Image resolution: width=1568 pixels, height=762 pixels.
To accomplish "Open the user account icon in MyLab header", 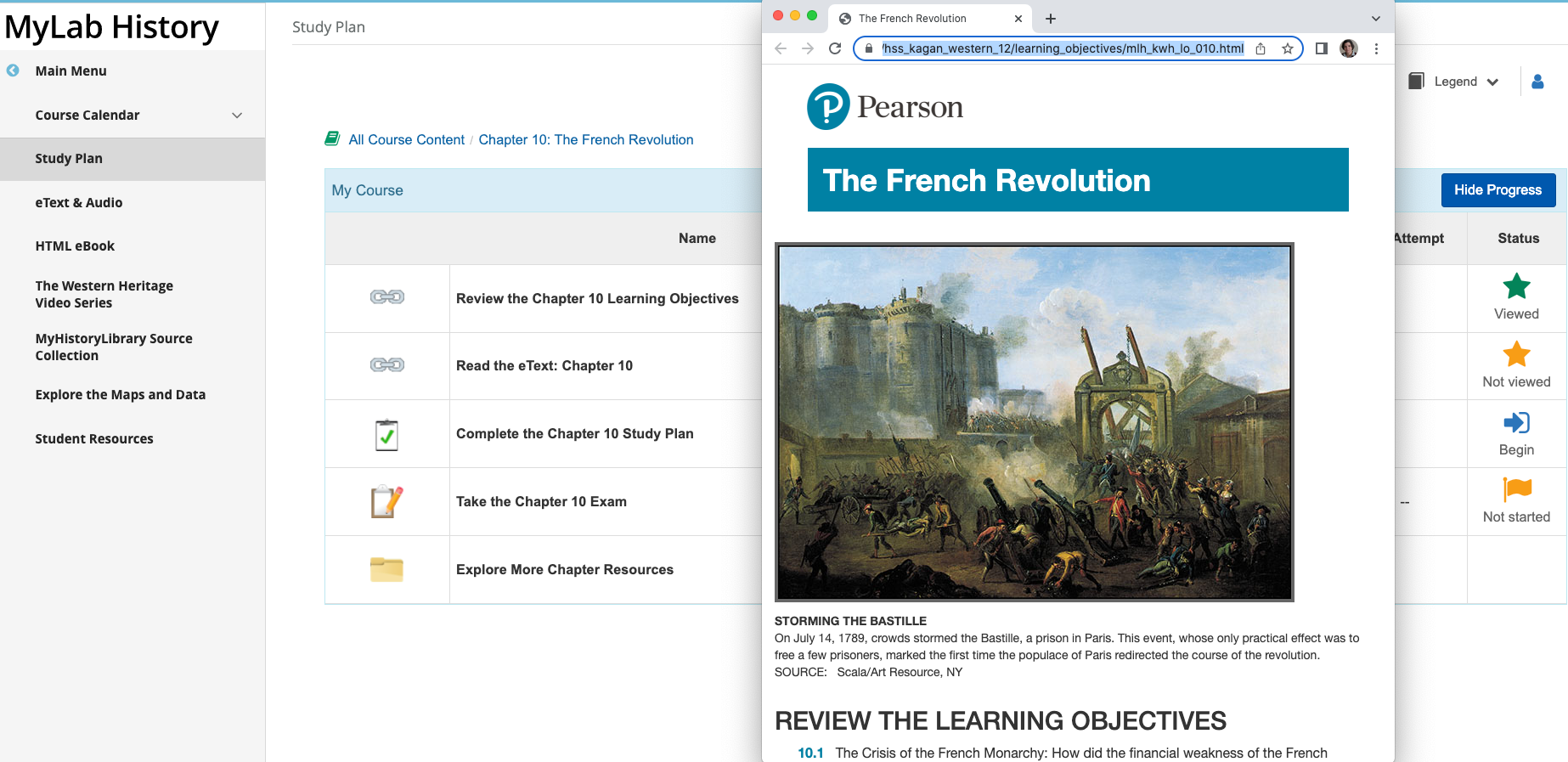I will click(x=1537, y=82).
